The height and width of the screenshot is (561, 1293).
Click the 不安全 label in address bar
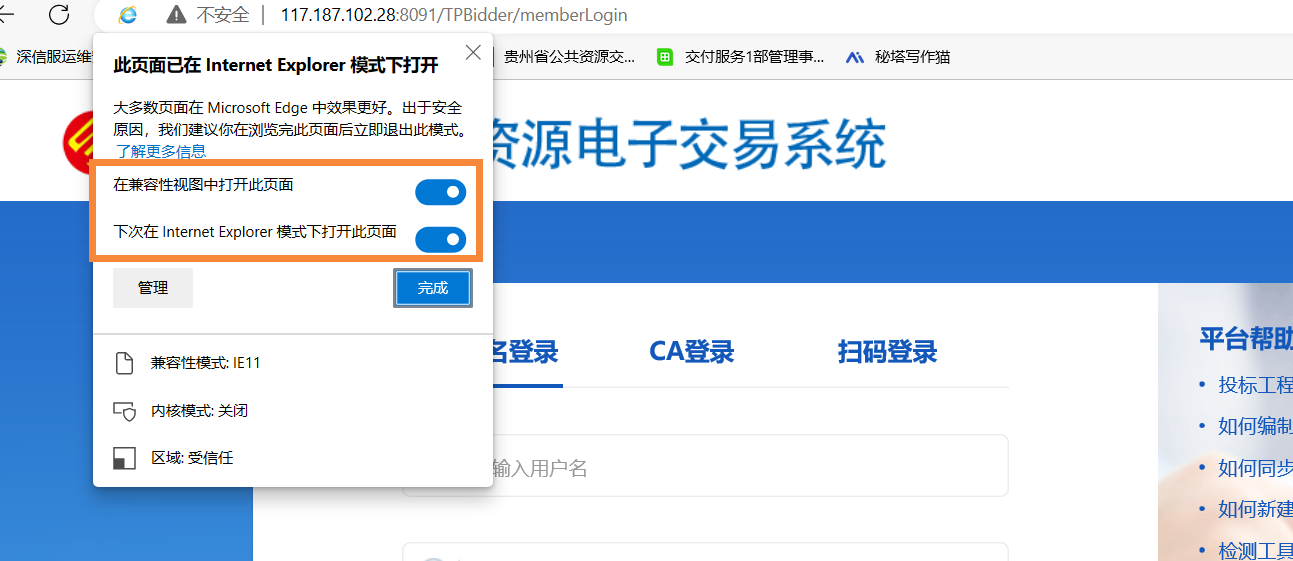[222, 15]
